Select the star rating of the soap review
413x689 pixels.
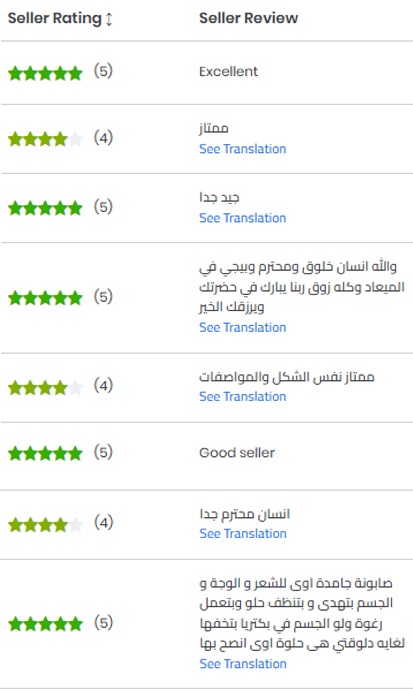[45, 624]
